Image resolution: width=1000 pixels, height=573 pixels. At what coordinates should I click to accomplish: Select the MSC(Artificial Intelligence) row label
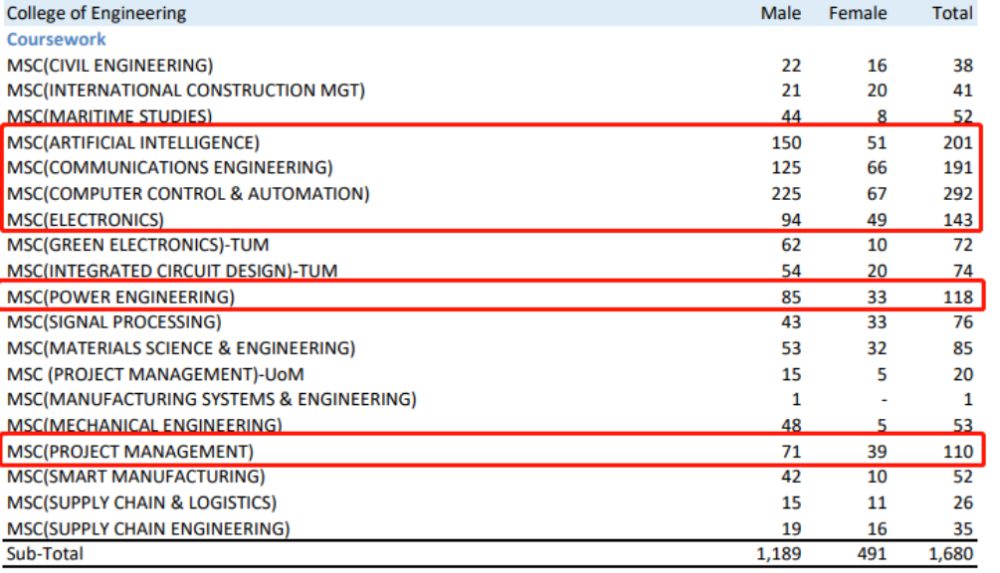tap(133, 142)
